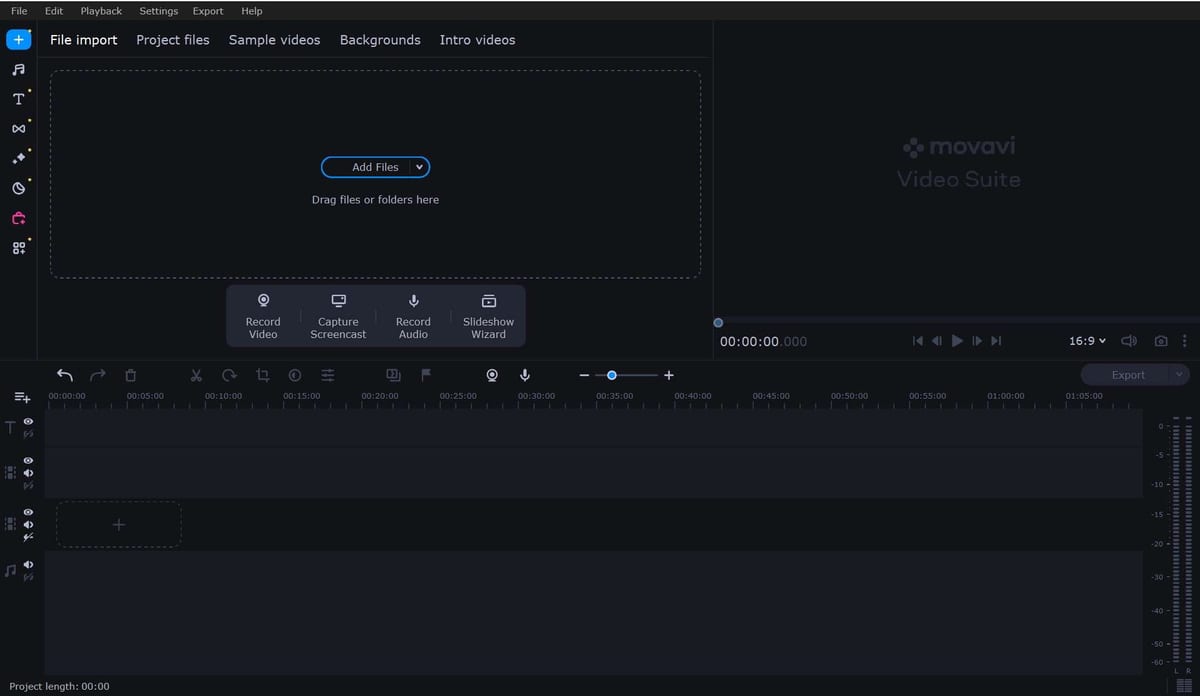Switch to the Sample videos tab
The image size is (1200, 696).
(x=275, y=40)
